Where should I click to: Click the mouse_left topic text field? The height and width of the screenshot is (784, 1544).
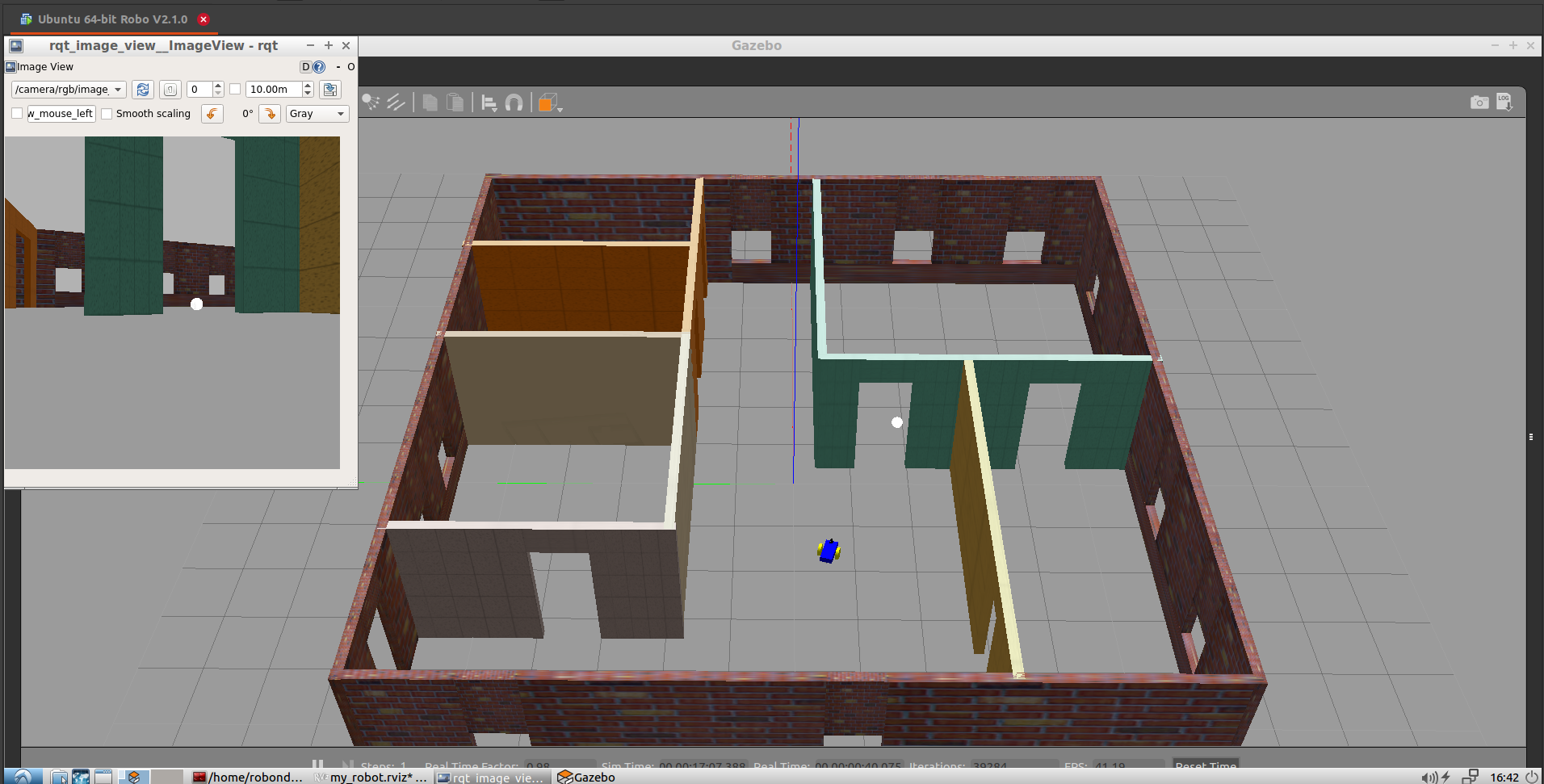click(61, 114)
